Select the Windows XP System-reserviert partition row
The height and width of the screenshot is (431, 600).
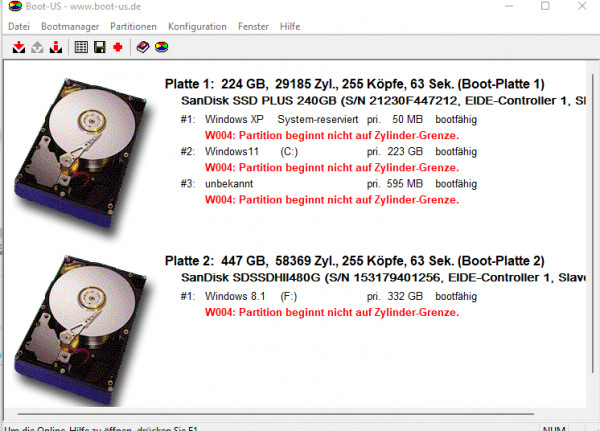329,119
